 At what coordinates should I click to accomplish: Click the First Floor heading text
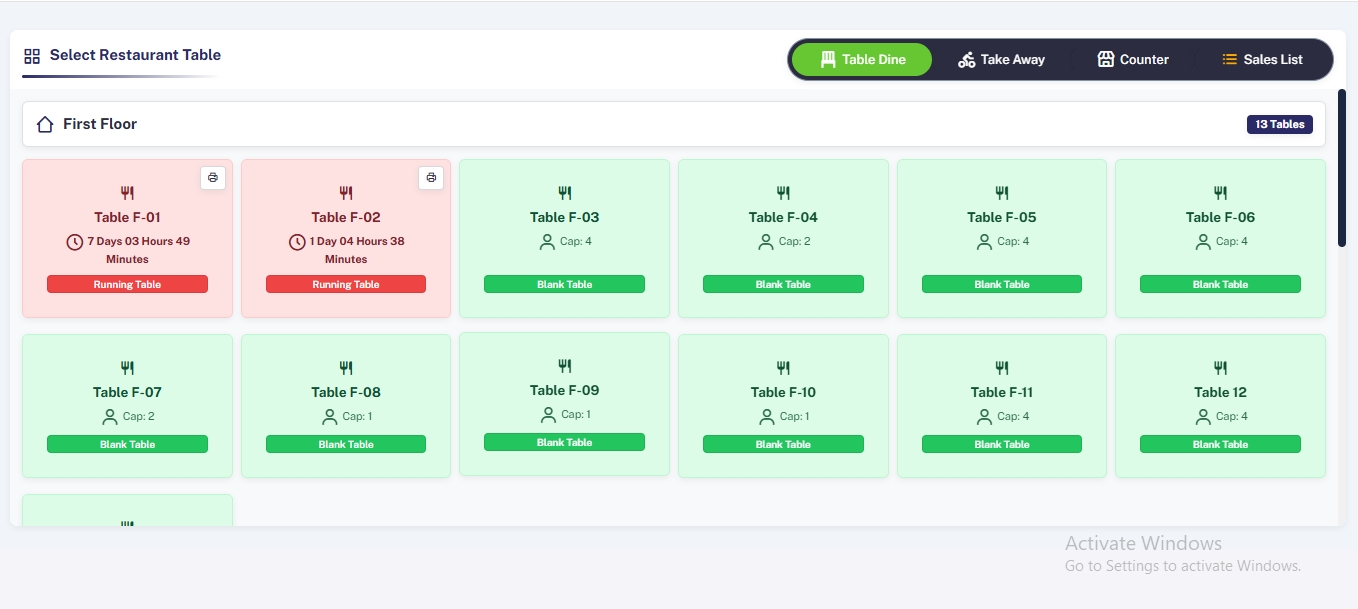[100, 124]
